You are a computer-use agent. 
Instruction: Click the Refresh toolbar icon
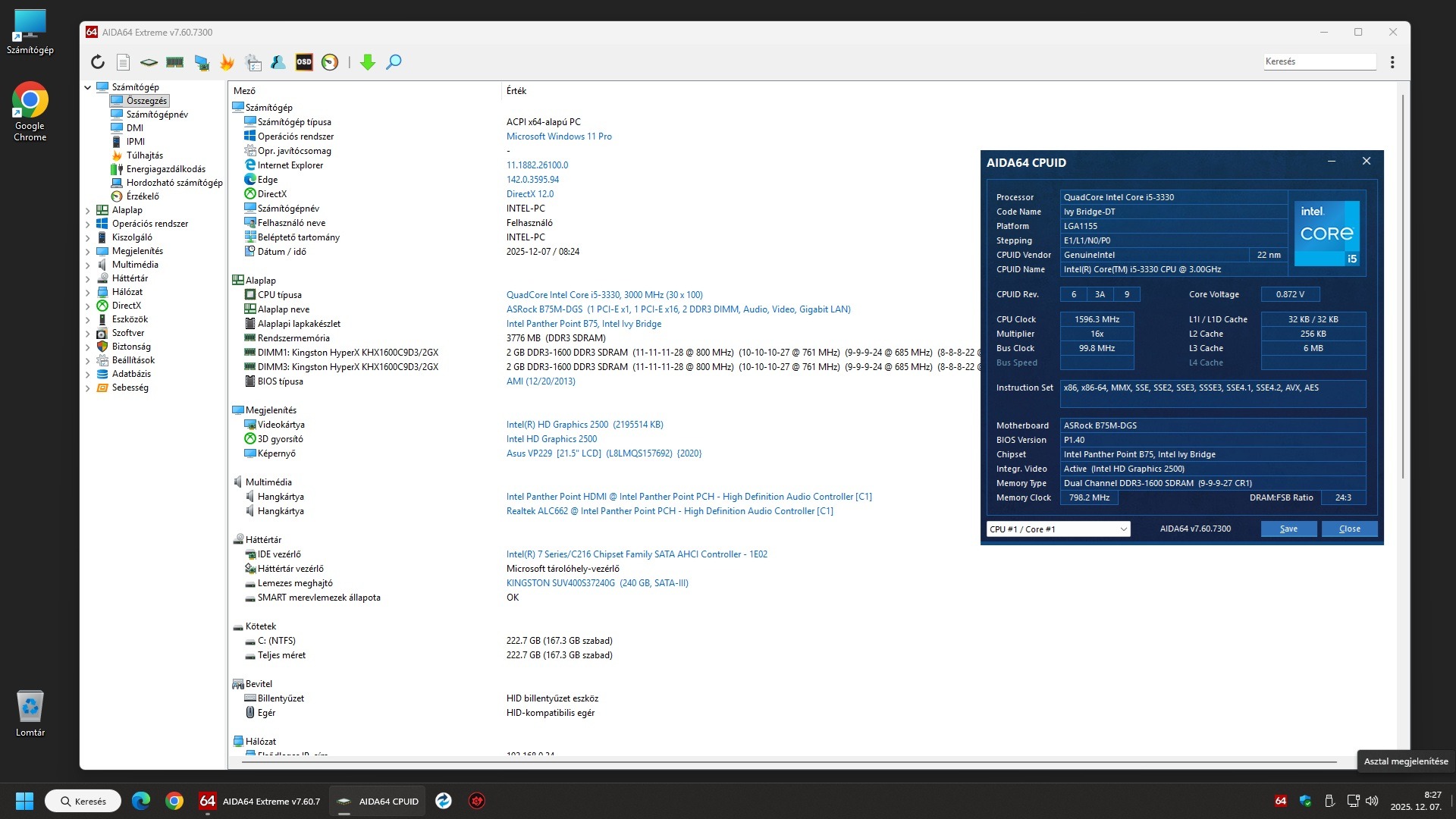point(98,62)
